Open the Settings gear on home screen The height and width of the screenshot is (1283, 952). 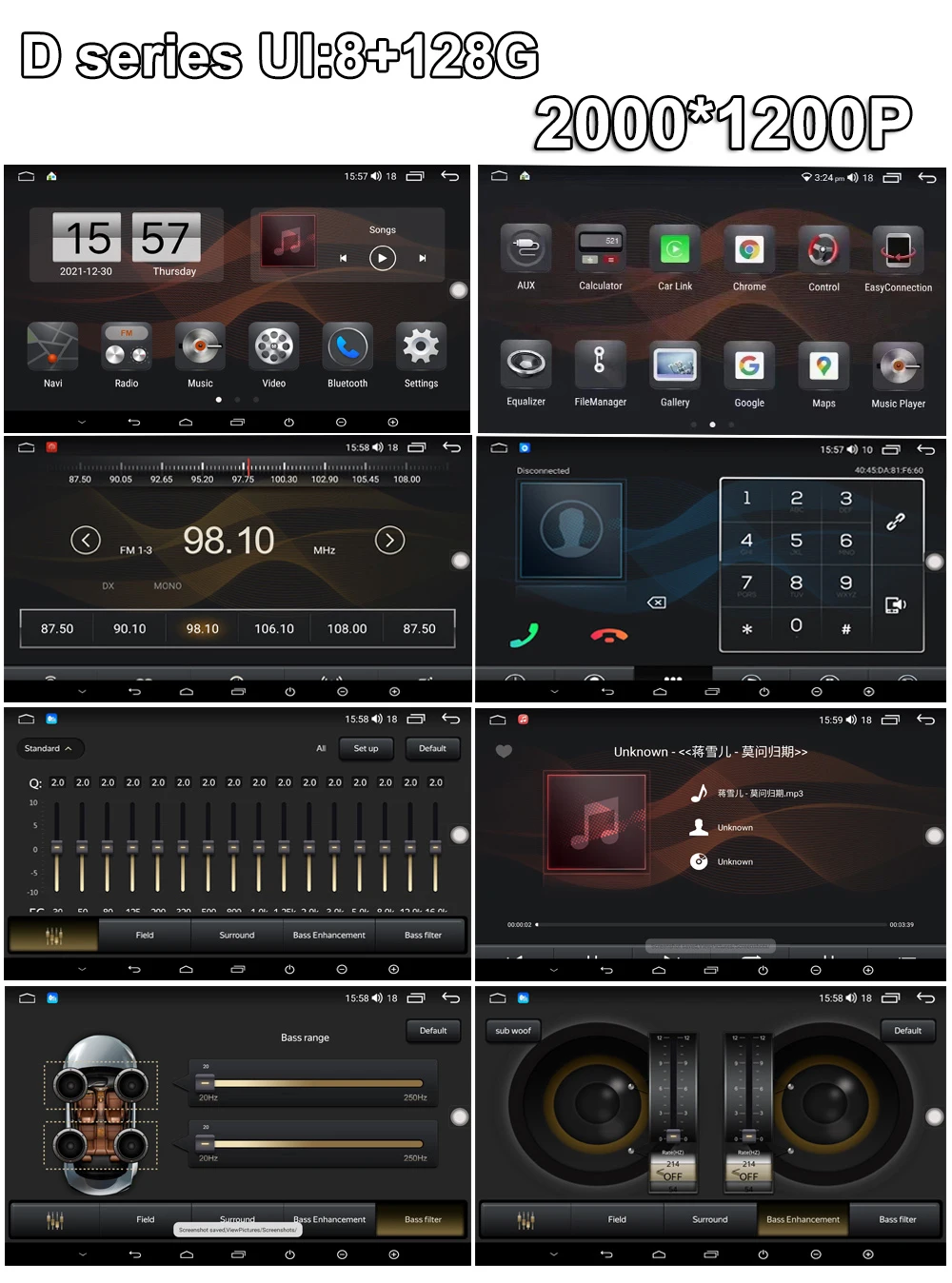[x=421, y=345]
